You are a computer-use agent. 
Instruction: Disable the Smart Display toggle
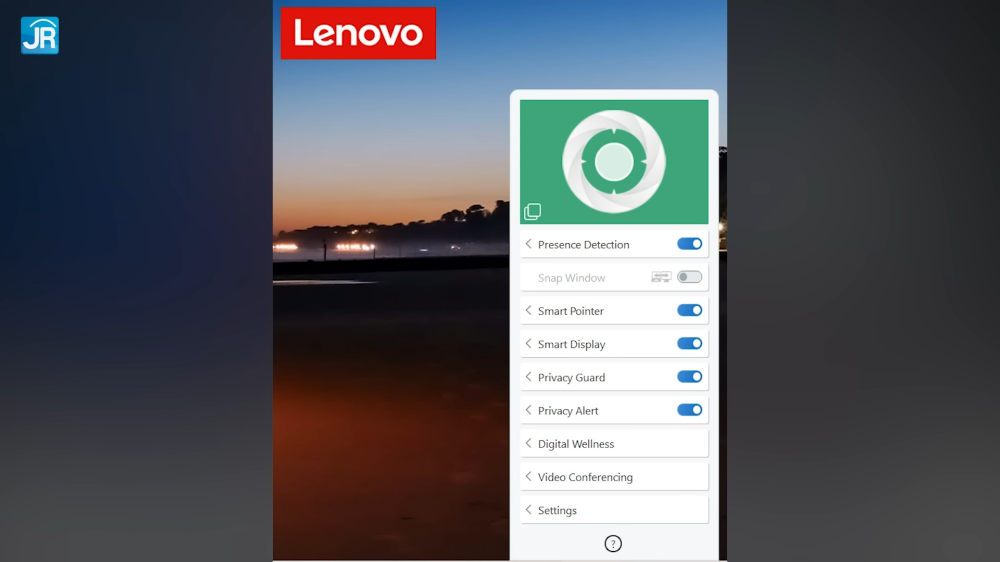(689, 343)
